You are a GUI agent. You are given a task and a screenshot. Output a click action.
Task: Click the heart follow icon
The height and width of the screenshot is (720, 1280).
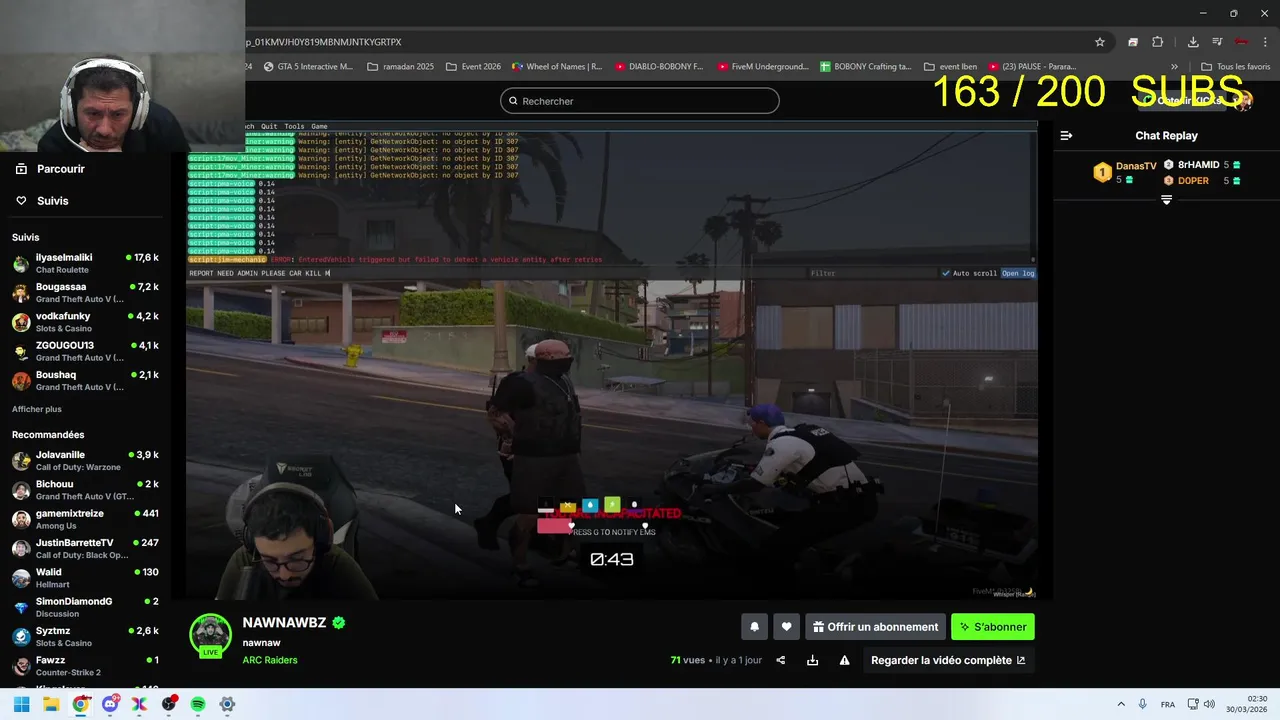pyautogui.click(x=786, y=627)
